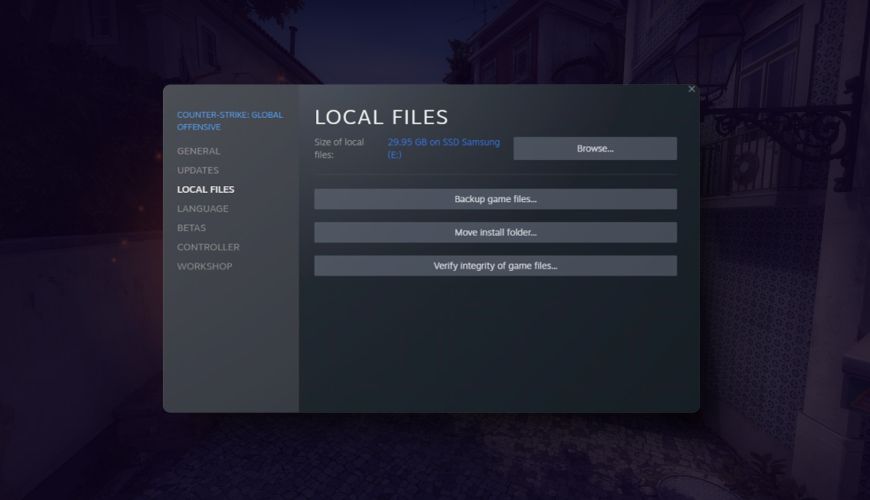Viewport: 870px width, 500px height.
Task: Click the 29.95 GB on SSD Samsung link
Action: [x=443, y=148]
